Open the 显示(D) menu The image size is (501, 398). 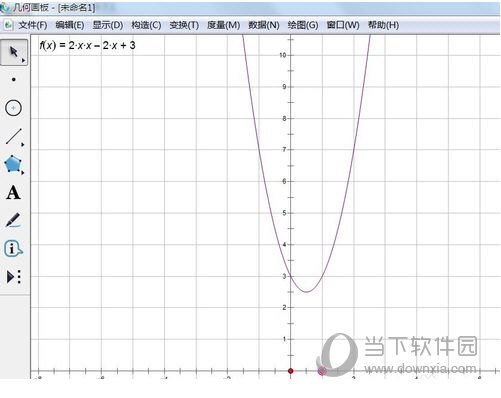(108, 25)
